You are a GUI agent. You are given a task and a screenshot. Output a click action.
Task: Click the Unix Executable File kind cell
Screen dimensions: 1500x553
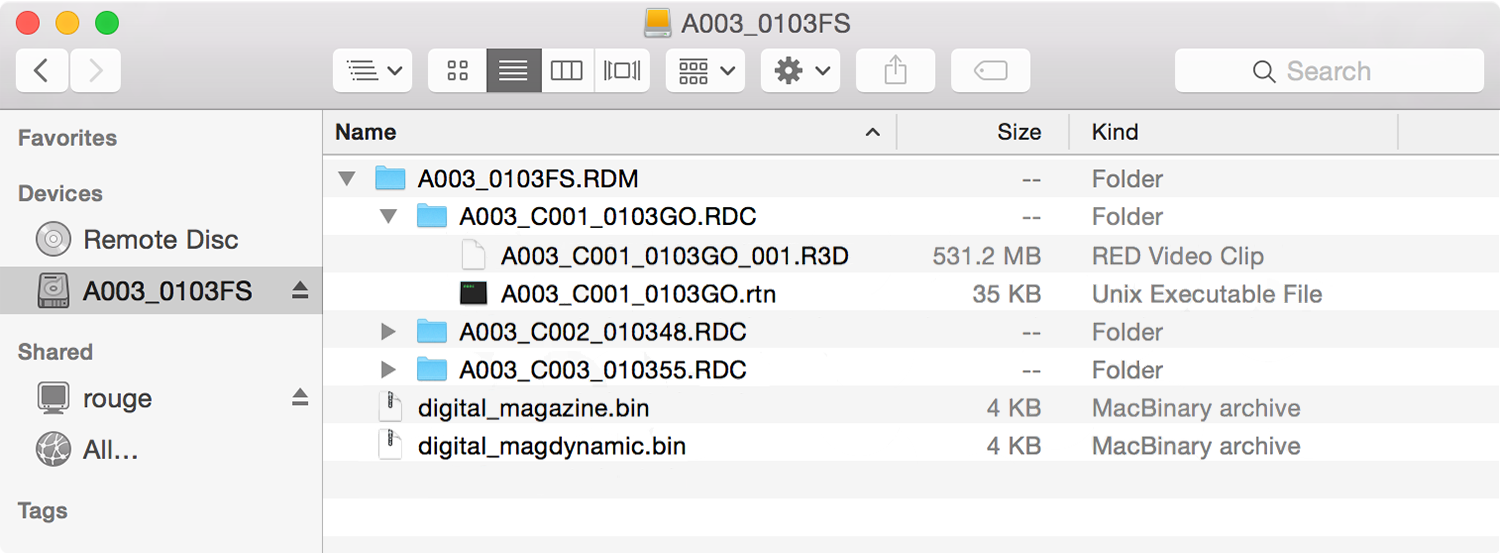pos(1207,294)
